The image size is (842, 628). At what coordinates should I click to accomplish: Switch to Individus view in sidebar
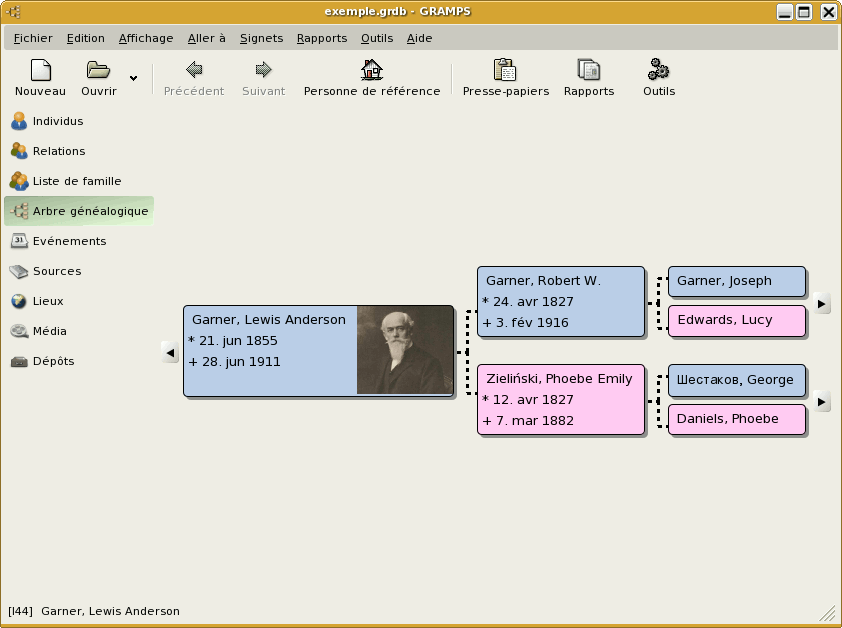58,121
